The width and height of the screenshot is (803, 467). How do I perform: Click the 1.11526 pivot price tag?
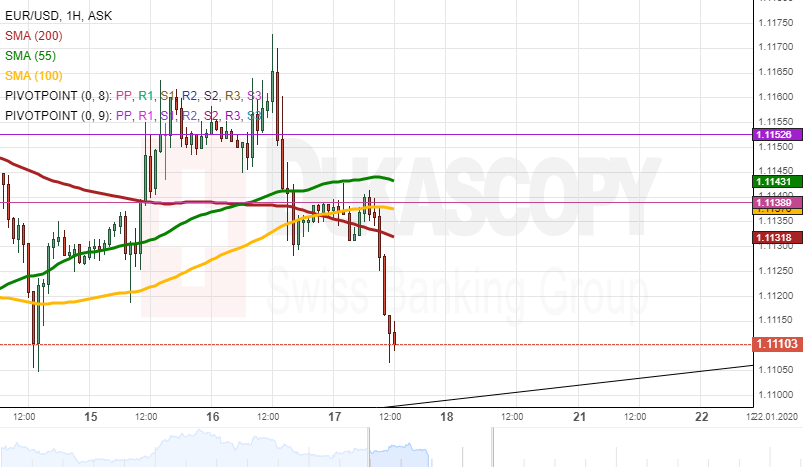(x=775, y=134)
